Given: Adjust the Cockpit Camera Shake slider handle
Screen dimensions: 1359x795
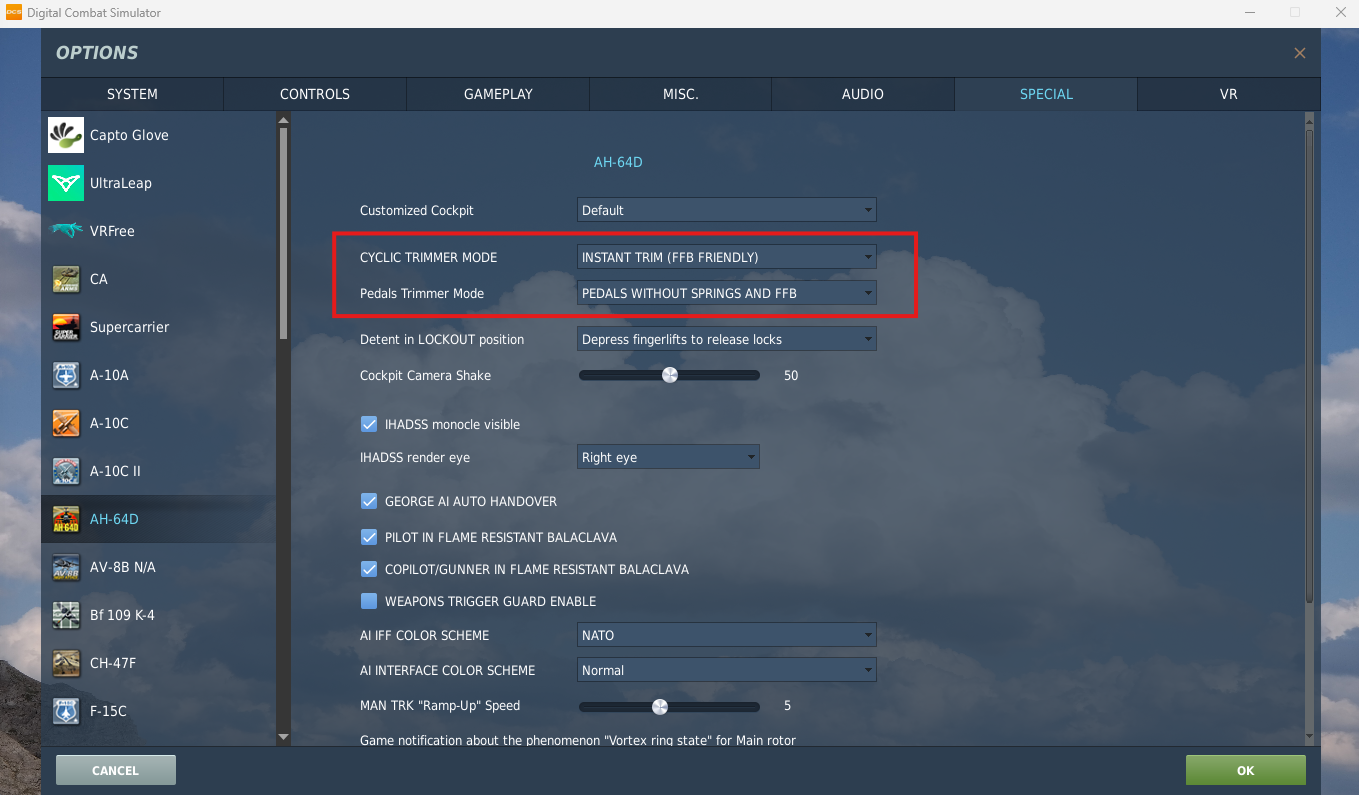Looking at the screenshot, I should point(670,375).
